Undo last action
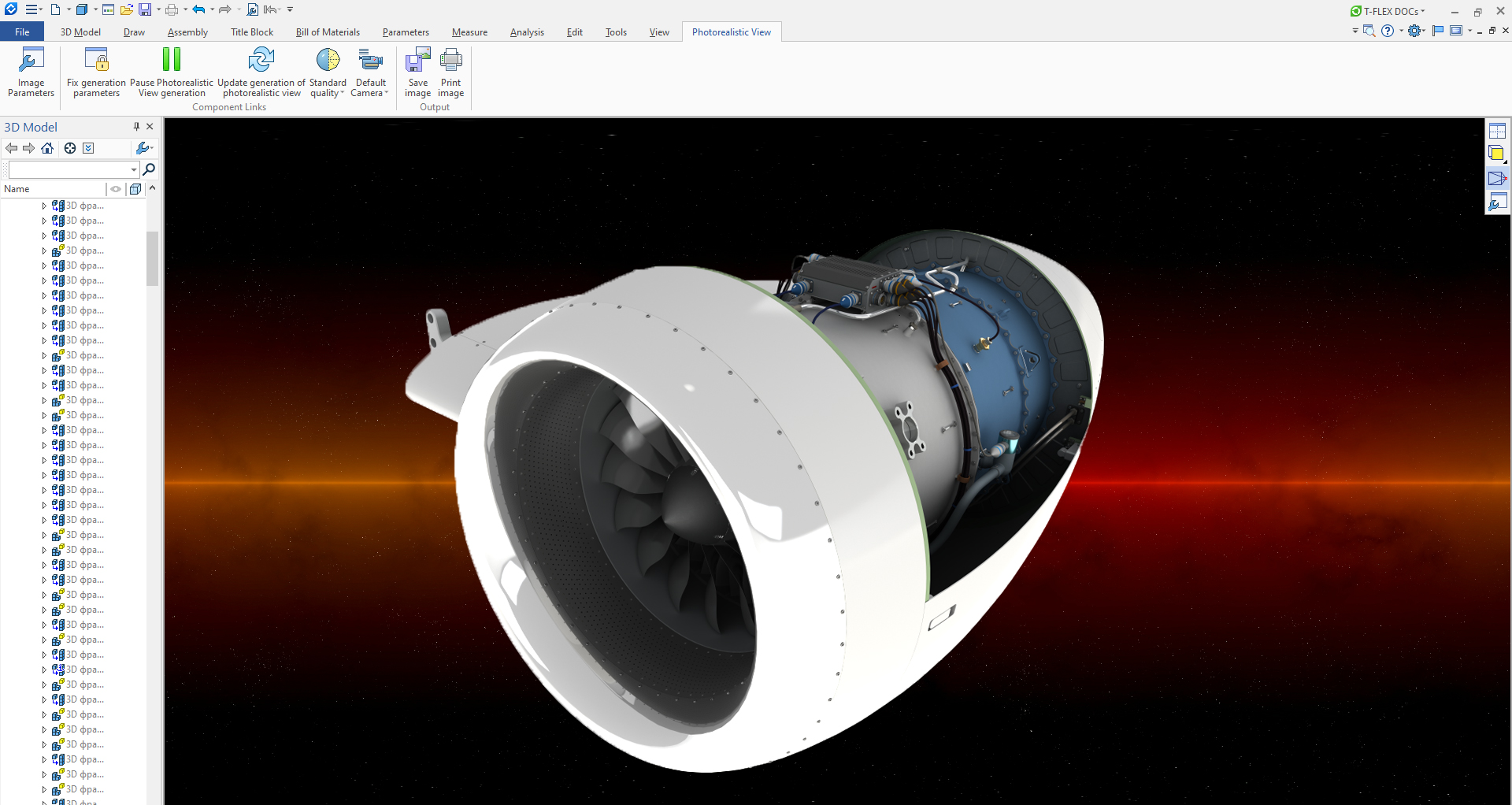The image size is (1512, 805). click(198, 9)
